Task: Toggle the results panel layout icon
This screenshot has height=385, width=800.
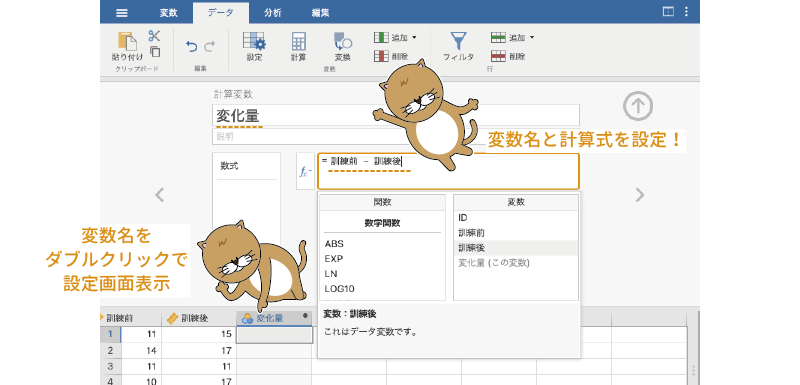Action: 668,12
